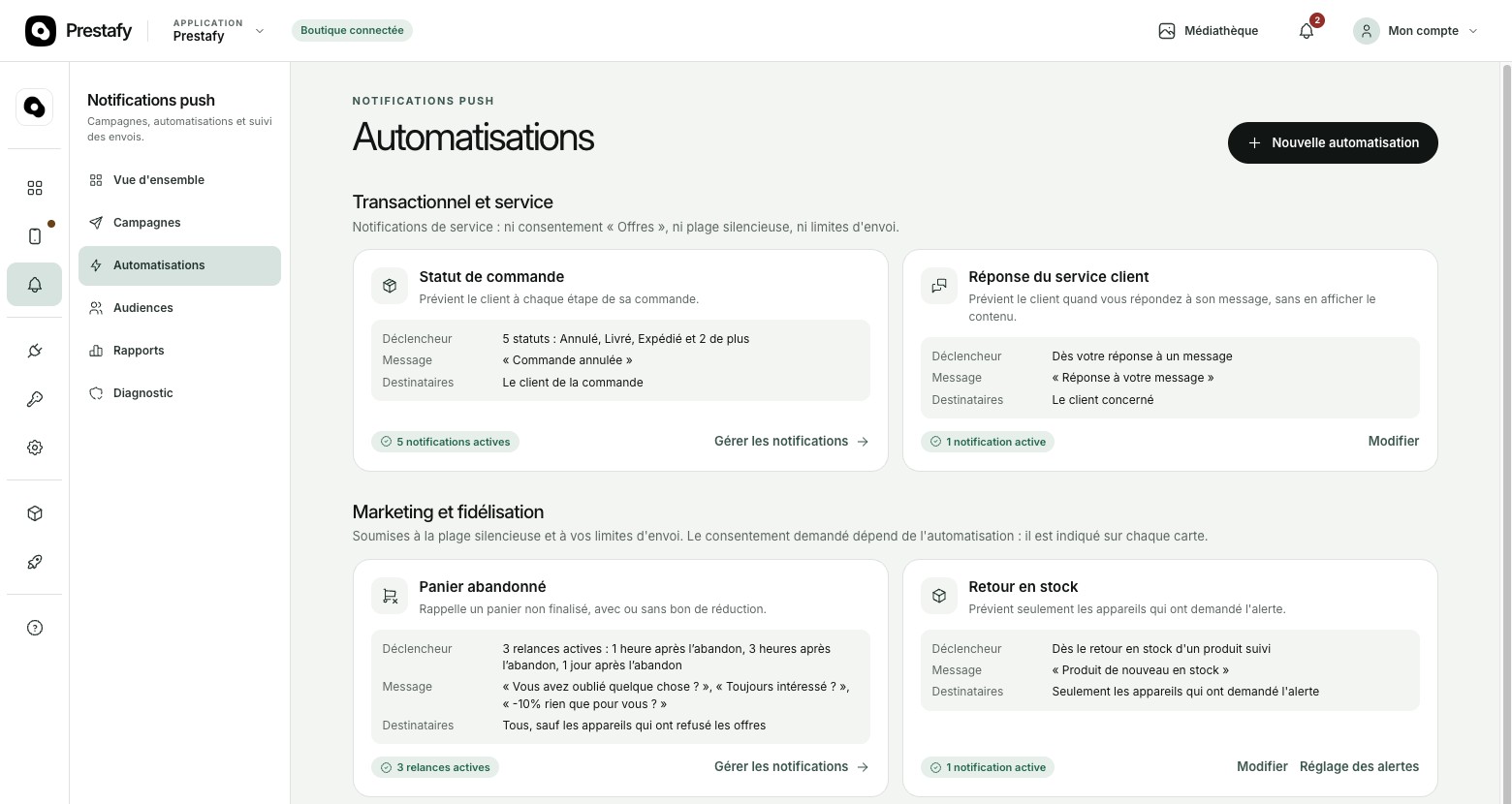Open the Audiences section
Screen dimensions: 1512x804
tap(179, 308)
